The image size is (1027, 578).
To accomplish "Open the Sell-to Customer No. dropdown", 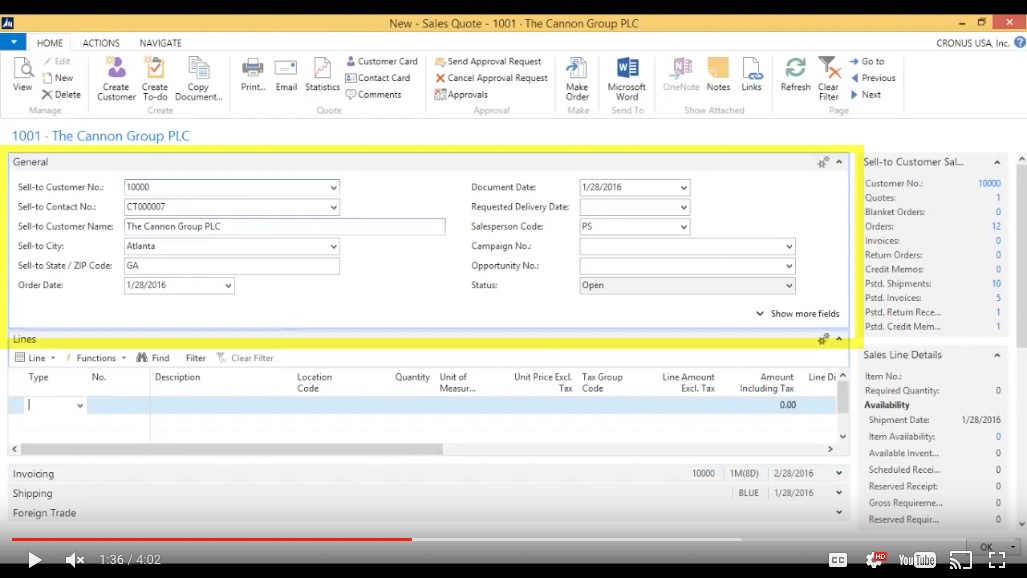I will pos(333,187).
